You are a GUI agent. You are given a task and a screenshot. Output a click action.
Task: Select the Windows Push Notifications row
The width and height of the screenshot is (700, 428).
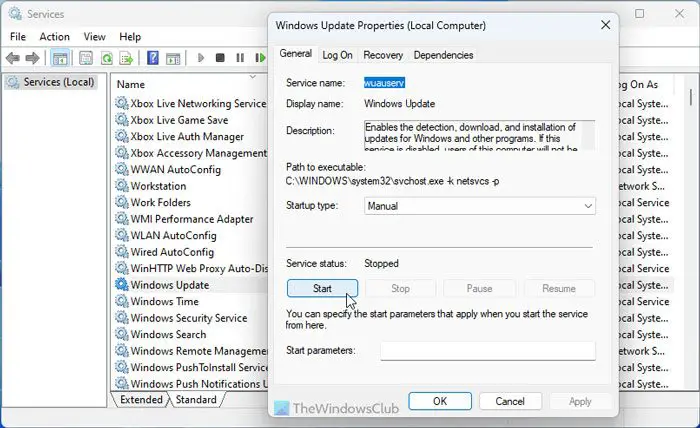tap(191, 384)
